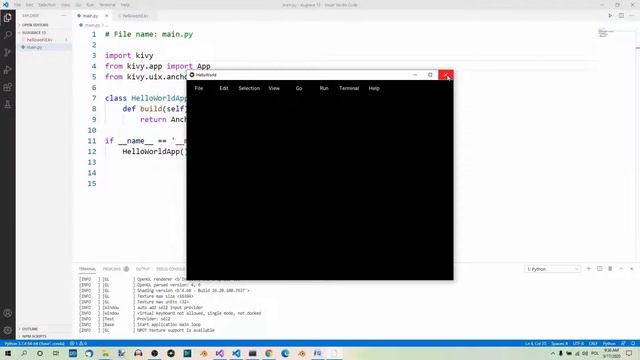This screenshot has width=640, height=360.
Task: Open Task View on taskbar
Action: pyautogui.click(x=56, y=353)
